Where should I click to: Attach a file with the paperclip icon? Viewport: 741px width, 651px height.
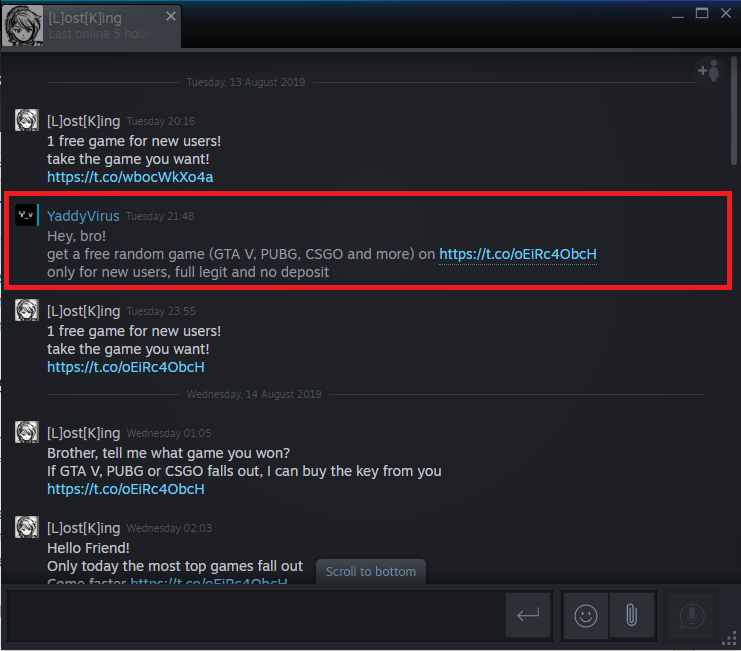[x=632, y=615]
